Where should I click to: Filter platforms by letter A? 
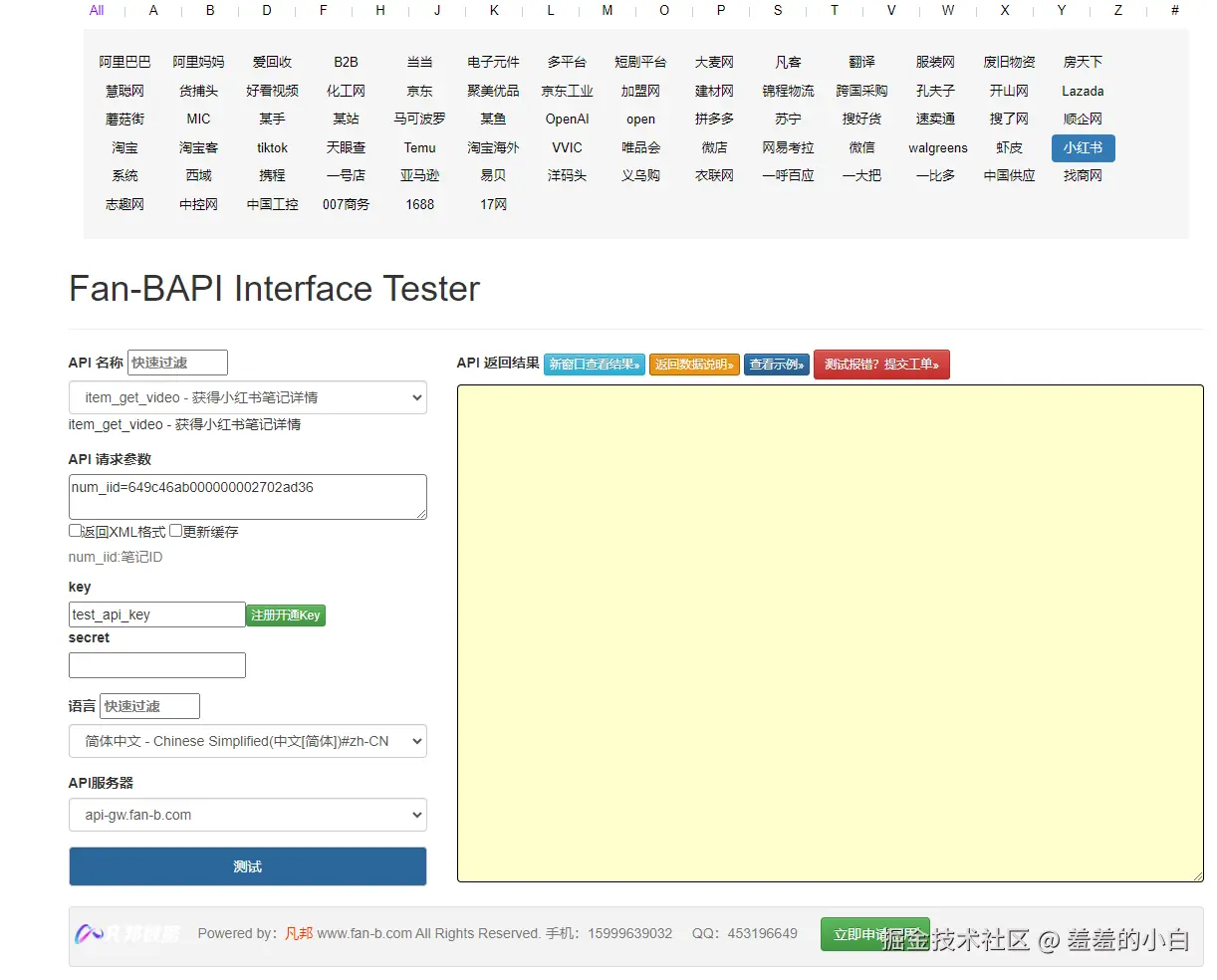click(x=153, y=10)
